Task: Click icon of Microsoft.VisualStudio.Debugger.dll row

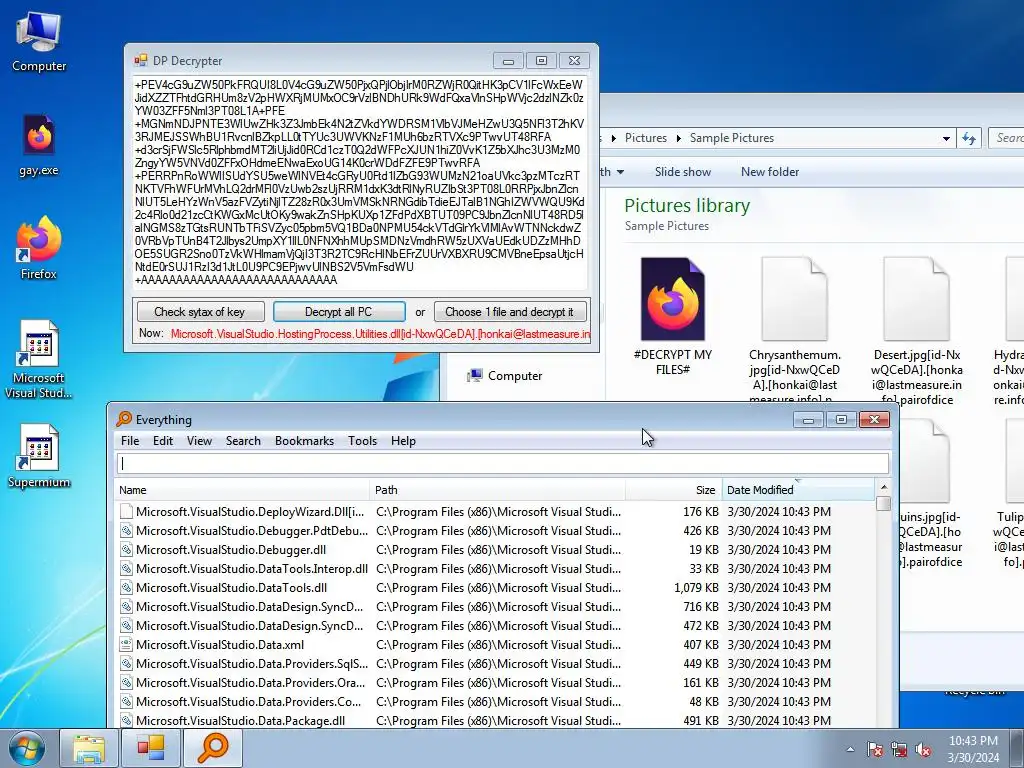Action: pos(127,550)
